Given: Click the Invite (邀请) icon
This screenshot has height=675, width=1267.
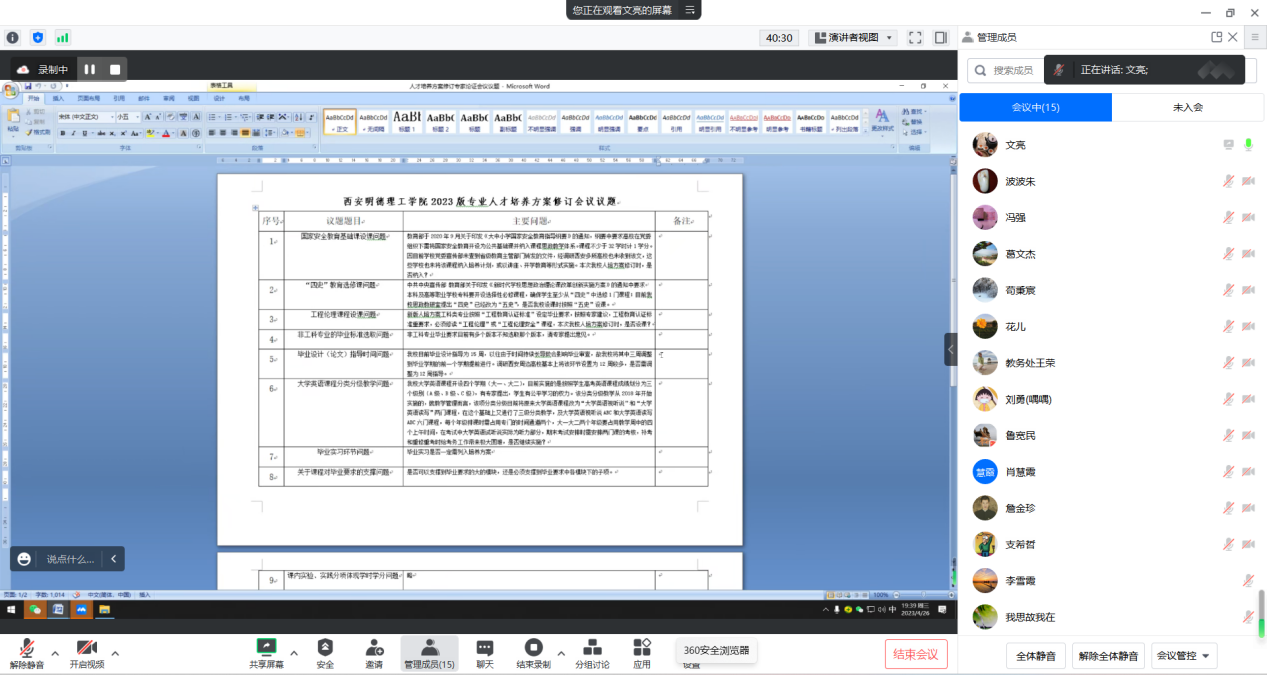Looking at the screenshot, I should click(x=374, y=647).
